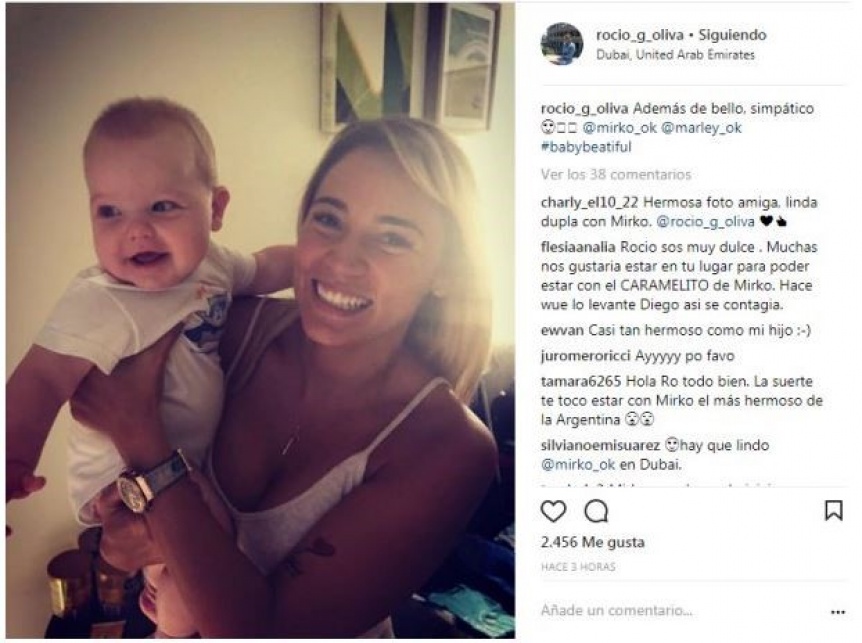The image size is (862, 643).
Task: Open the @mirko_ok mention in the caption
Action: pyautogui.click(x=620, y=128)
